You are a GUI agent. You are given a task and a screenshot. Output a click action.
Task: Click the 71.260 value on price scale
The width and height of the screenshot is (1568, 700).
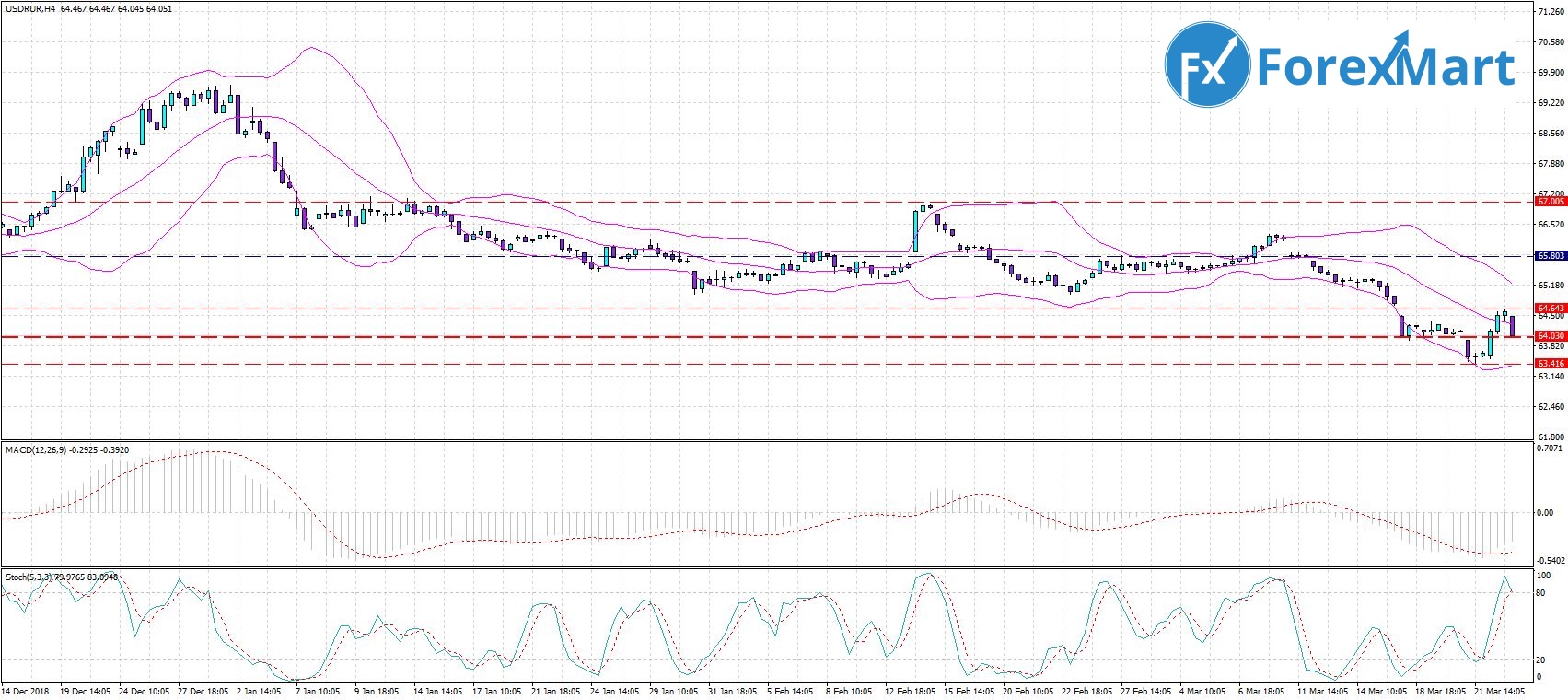(1551, 11)
